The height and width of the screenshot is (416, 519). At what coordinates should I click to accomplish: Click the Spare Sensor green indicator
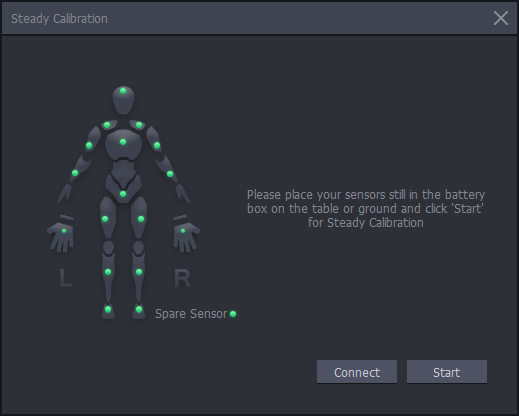233,314
